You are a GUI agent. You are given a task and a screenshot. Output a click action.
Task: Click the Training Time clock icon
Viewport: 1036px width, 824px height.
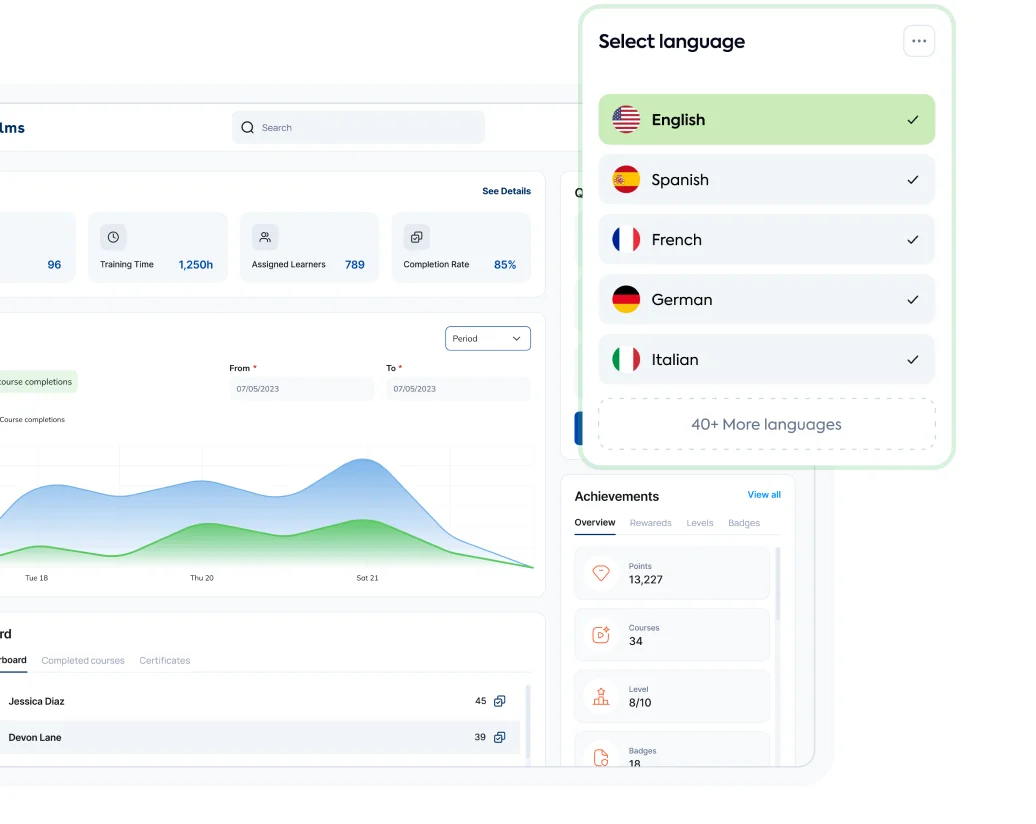coord(113,237)
